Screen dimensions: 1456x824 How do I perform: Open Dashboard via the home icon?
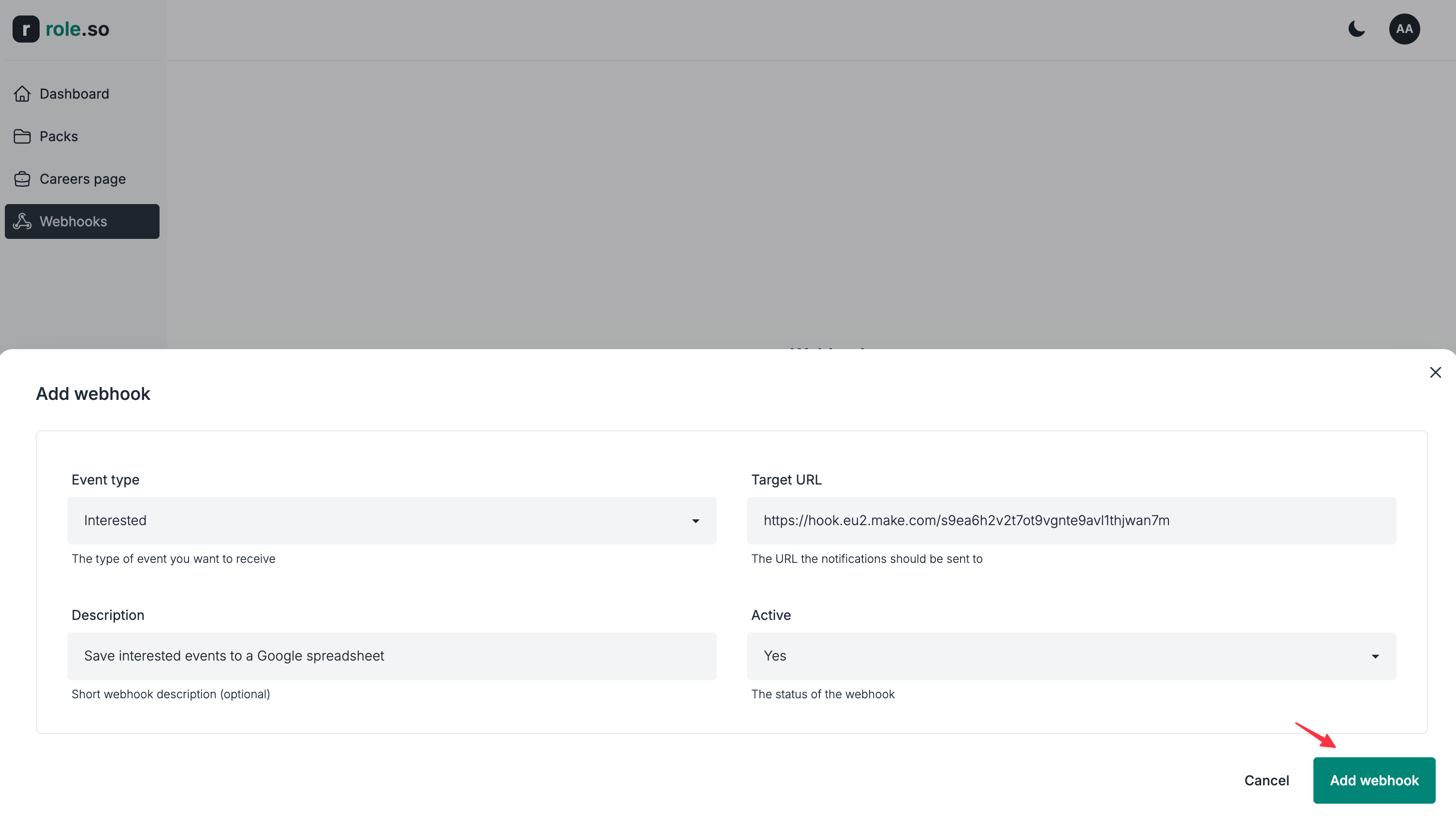[x=23, y=93]
